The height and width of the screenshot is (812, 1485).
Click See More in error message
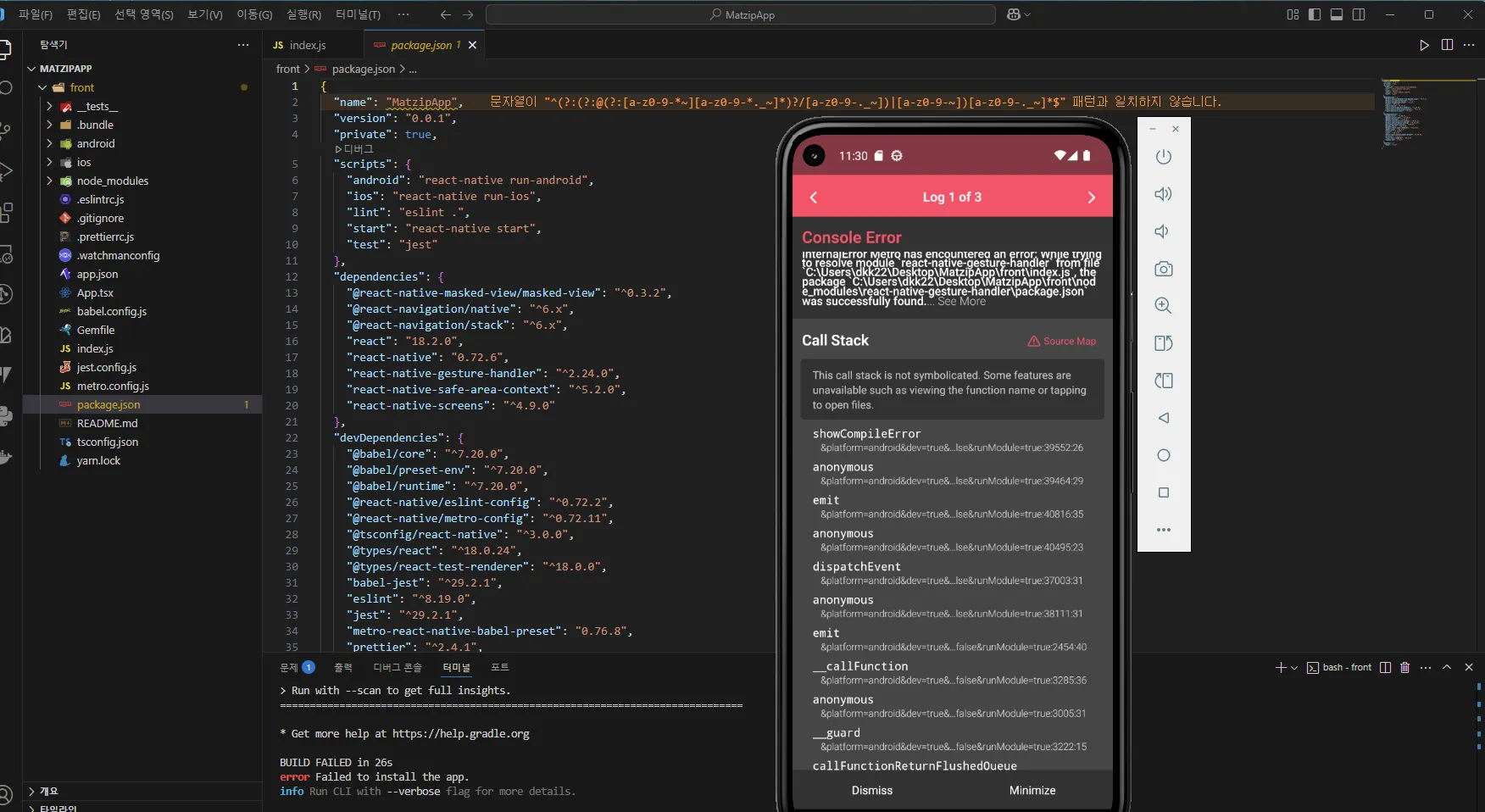click(x=961, y=302)
